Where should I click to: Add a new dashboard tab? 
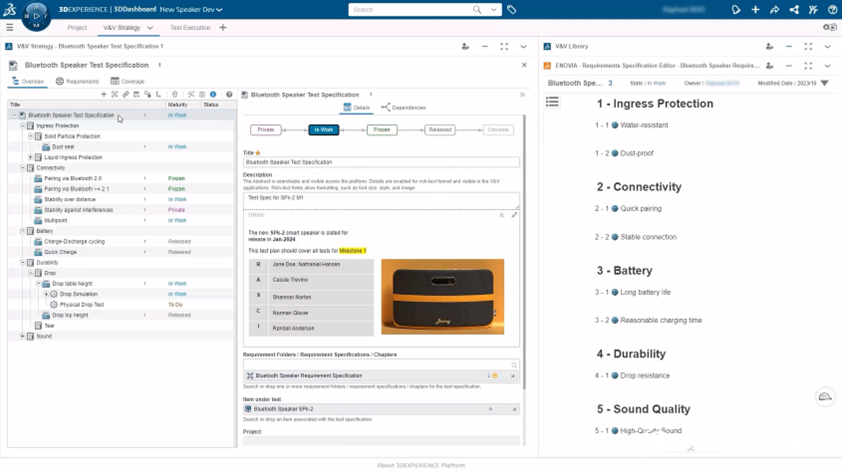[223, 27]
